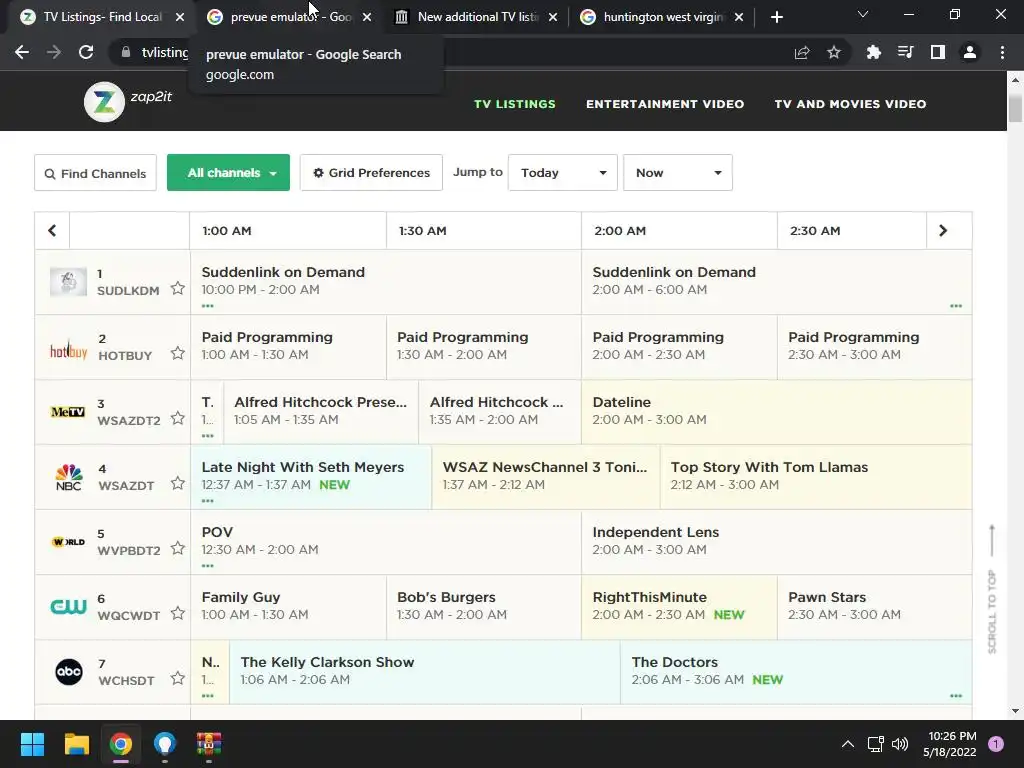Favorite channel 1 SUDLKDM with star
This screenshot has height=768, width=1024.
(178, 288)
